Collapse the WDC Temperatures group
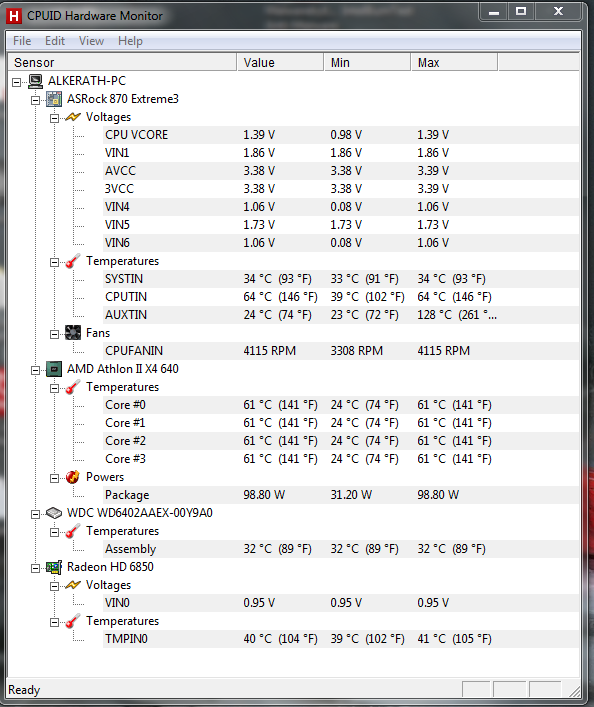Image resolution: width=594 pixels, height=707 pixels. (x=54, y=533)
